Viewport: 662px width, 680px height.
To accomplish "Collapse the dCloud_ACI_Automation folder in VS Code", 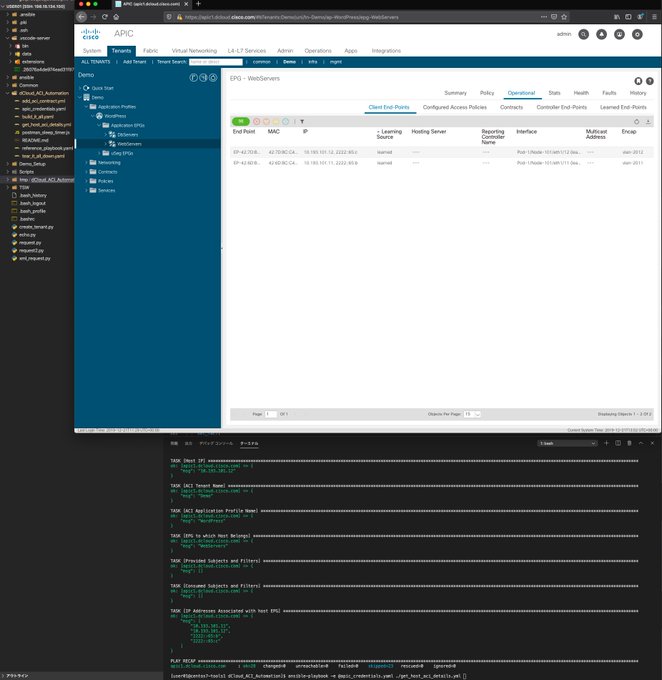I will tap(7, 93).
